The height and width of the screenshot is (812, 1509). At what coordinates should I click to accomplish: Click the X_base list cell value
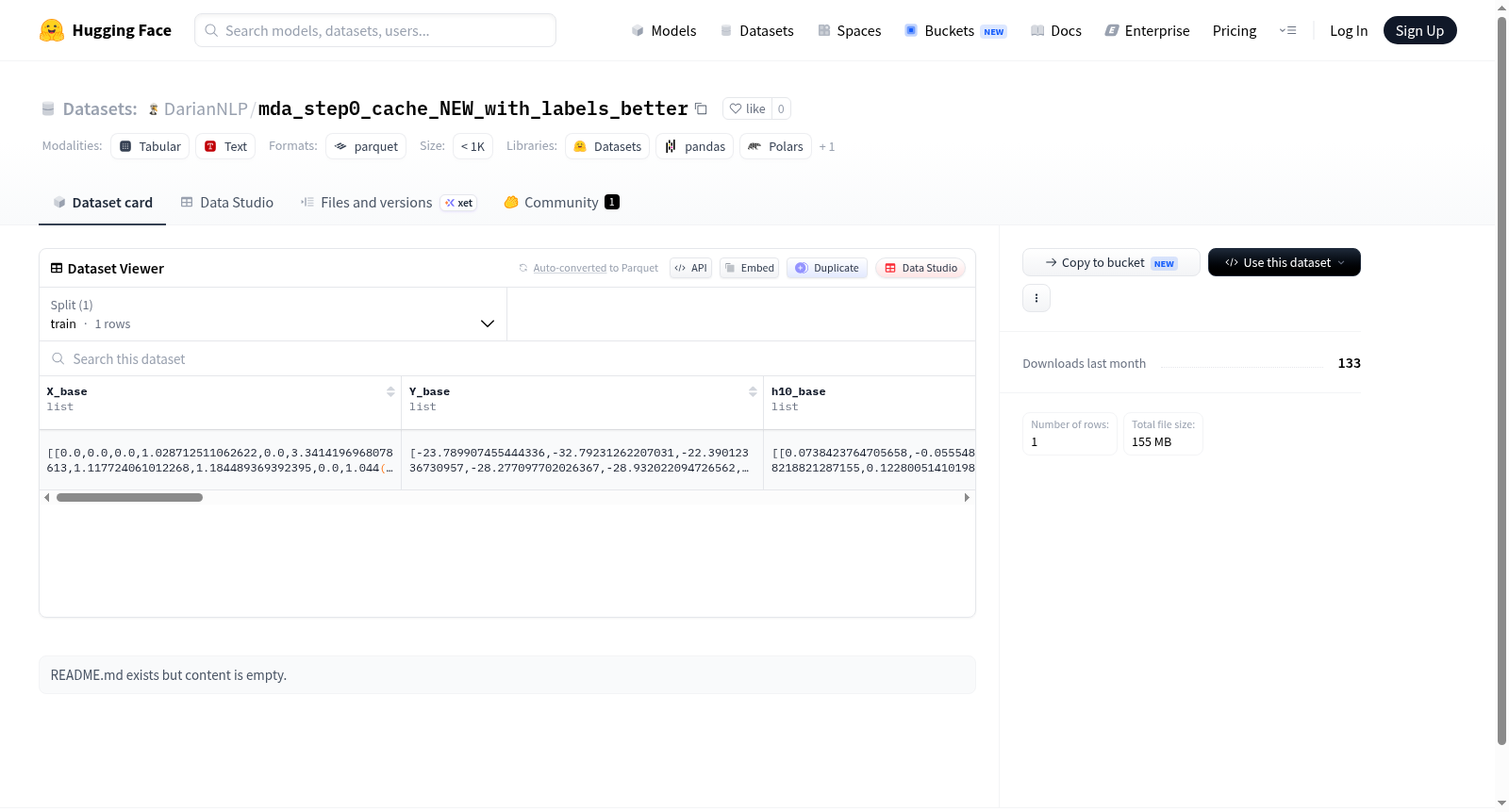[220, 460]
